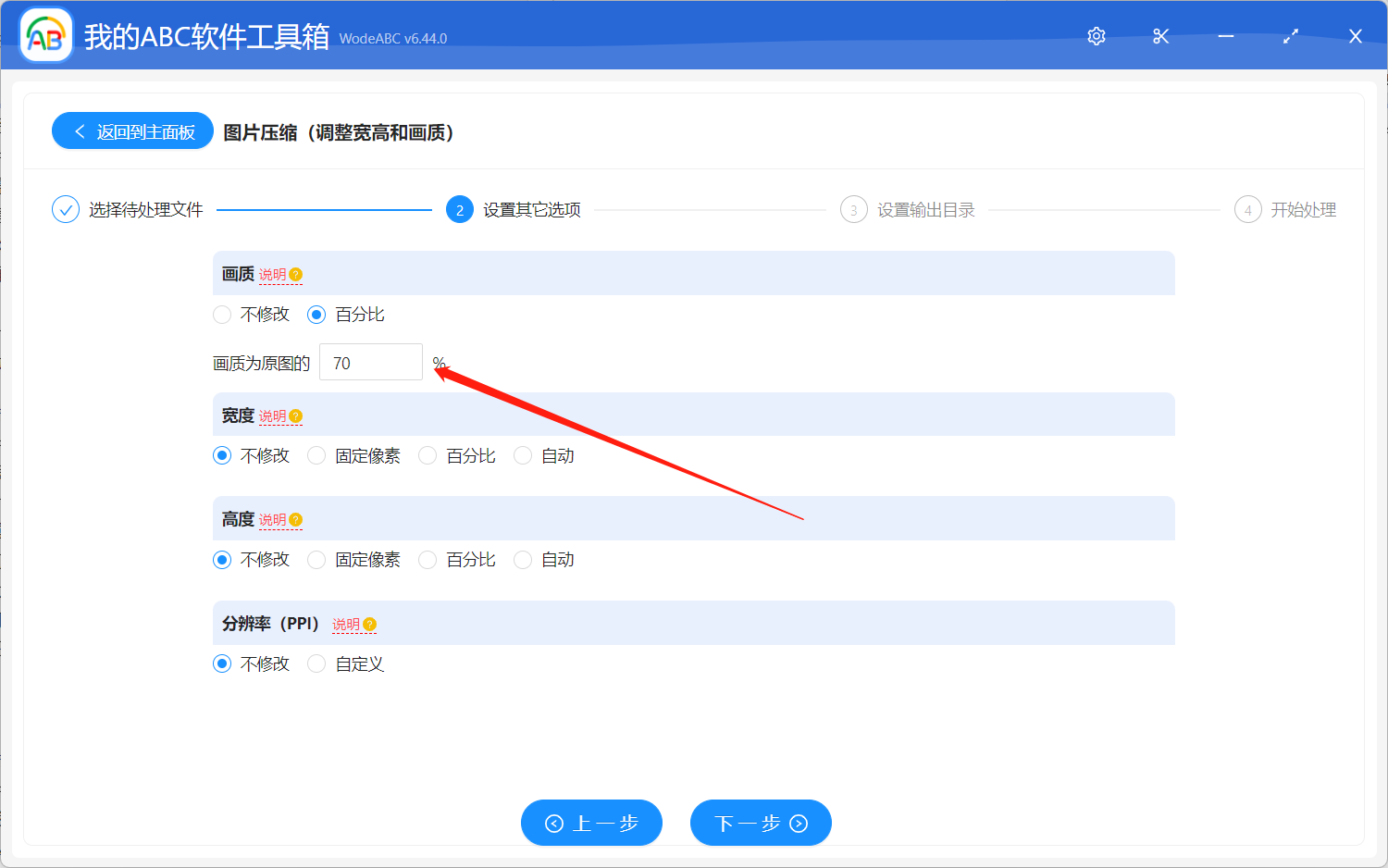Click the quality percentage input field

point(371,363)
